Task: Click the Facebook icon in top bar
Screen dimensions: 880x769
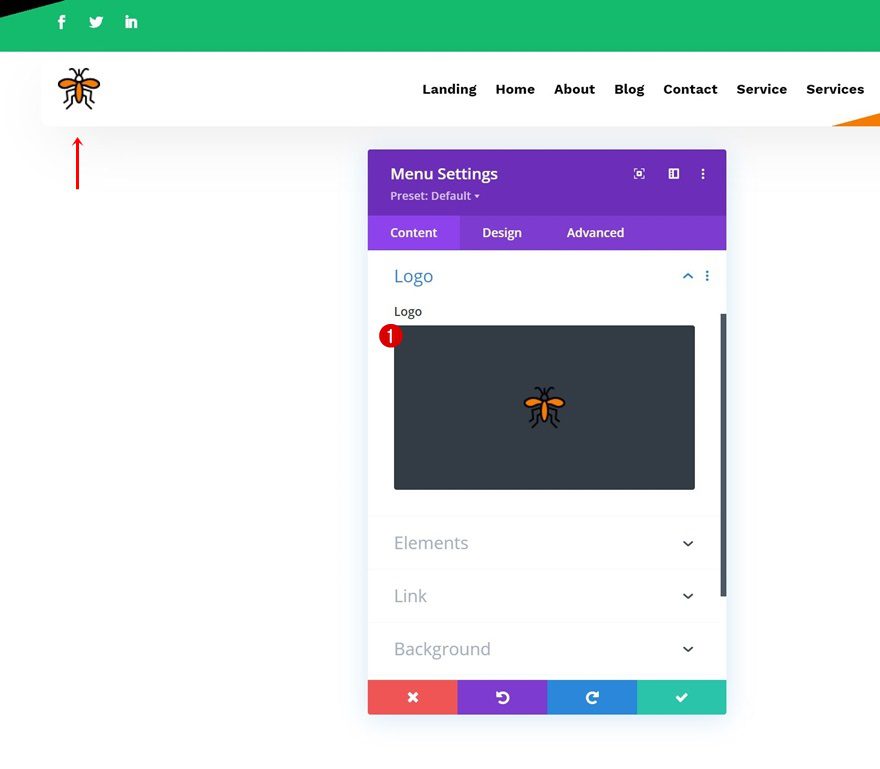Action: click(61, 22)
